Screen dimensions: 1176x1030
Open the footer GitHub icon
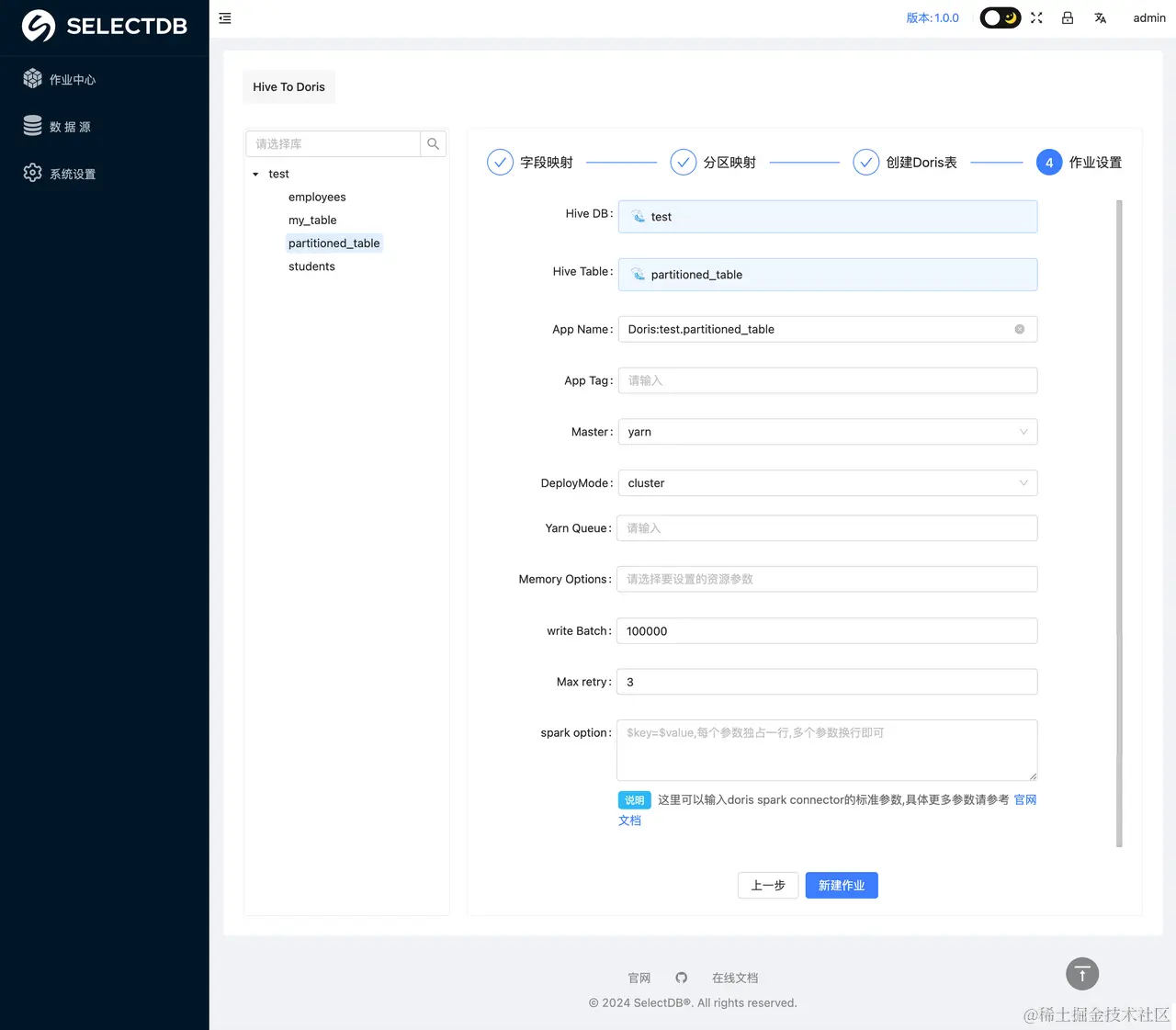682,978
